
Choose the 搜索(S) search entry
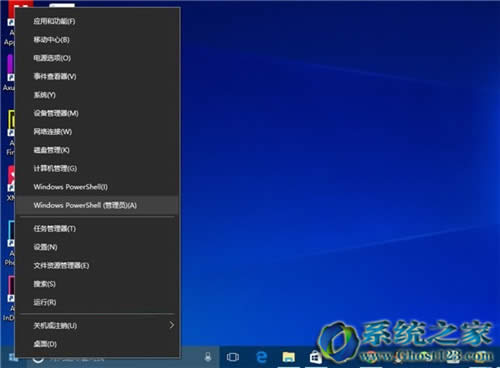(x=97, y=284)
